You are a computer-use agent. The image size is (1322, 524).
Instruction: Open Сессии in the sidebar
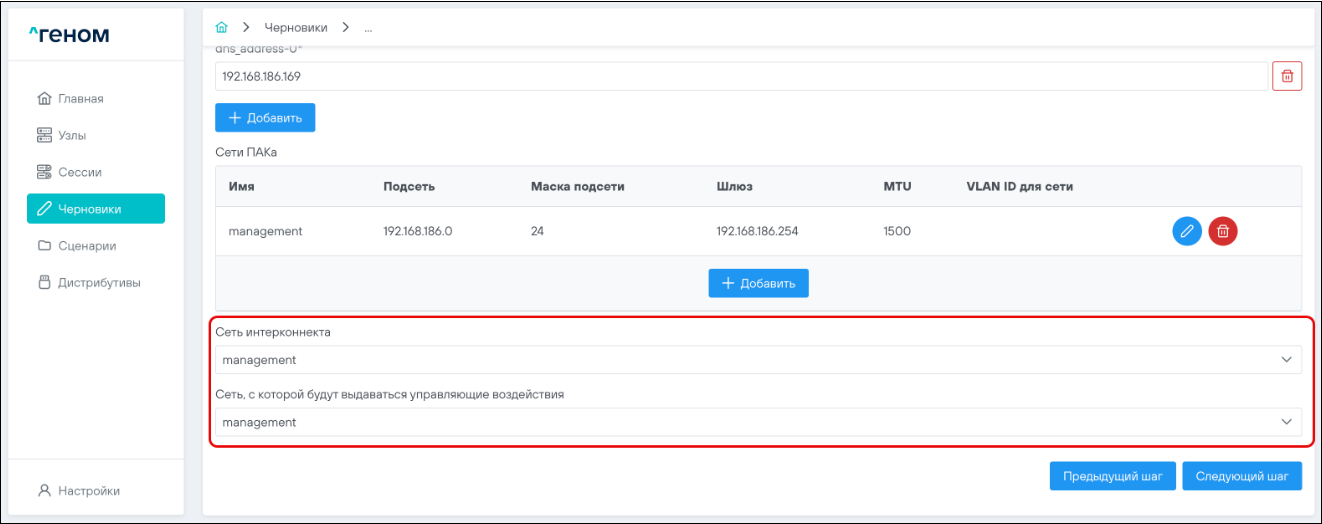79,172
